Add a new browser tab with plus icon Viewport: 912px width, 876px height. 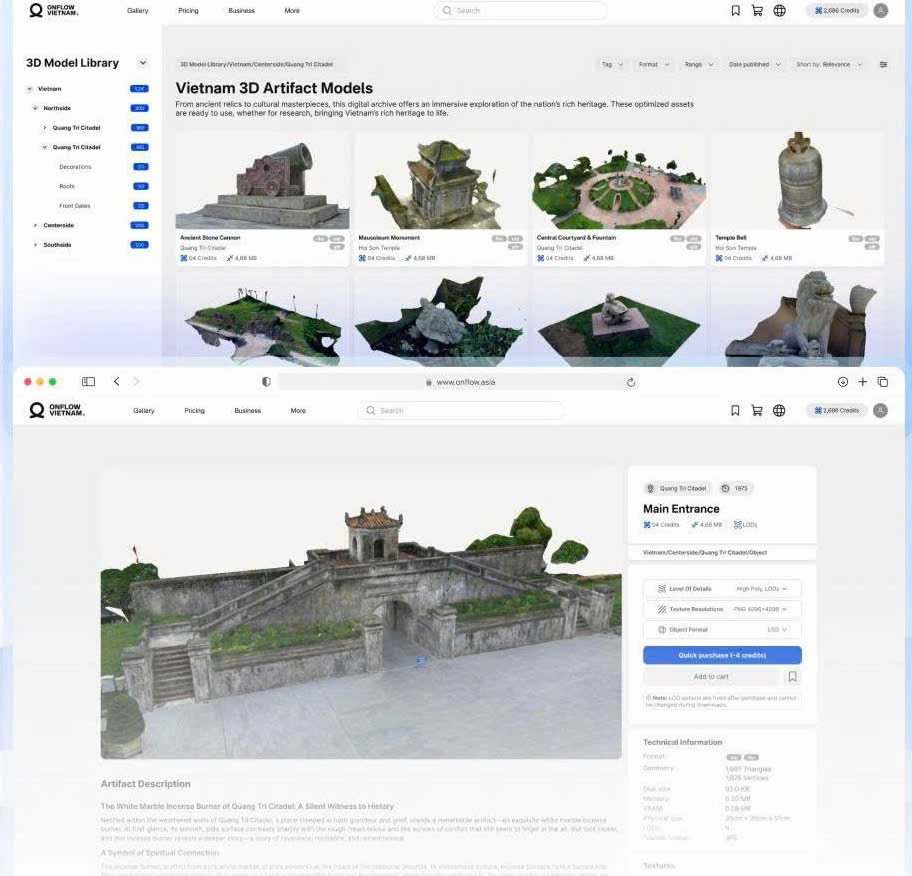tap(863, 382)
